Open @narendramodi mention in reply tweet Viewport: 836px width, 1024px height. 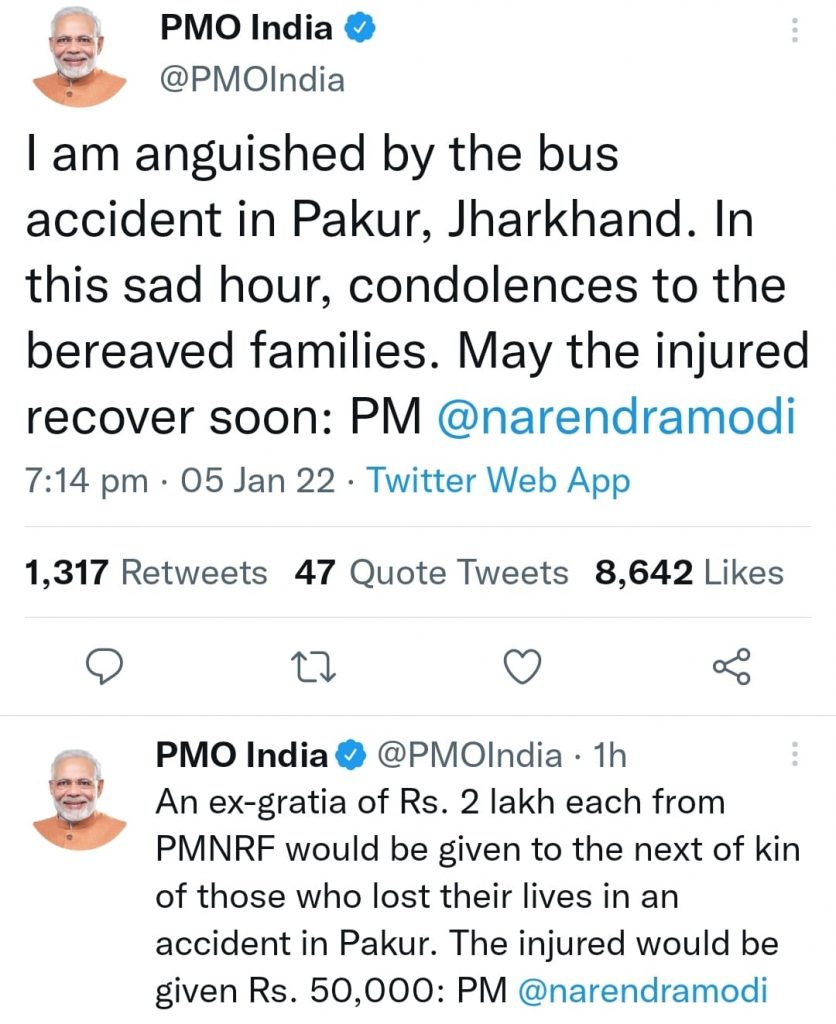(x=643, y=990)
